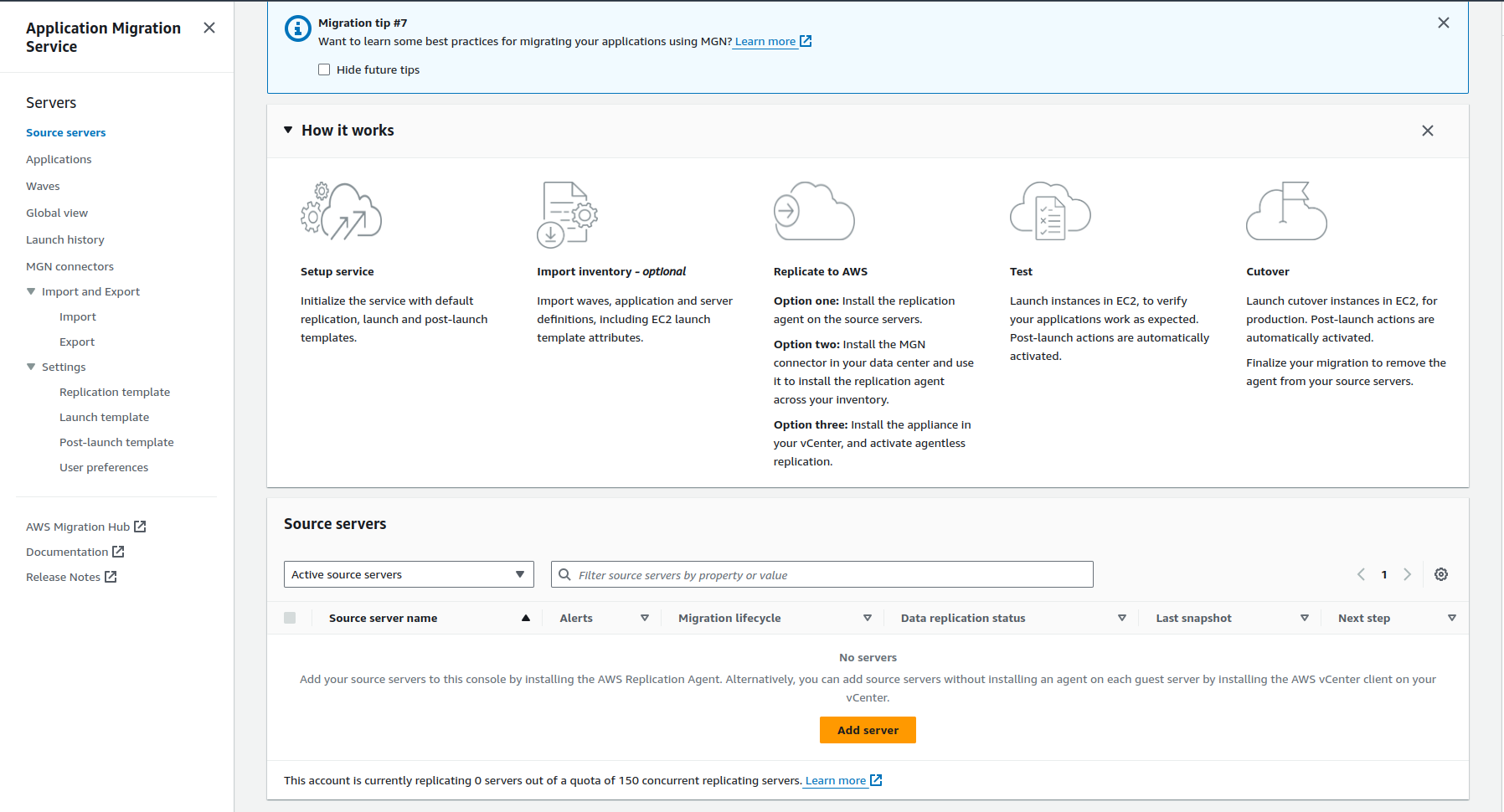Click the Import inventory document icon

tap(567, 213)
